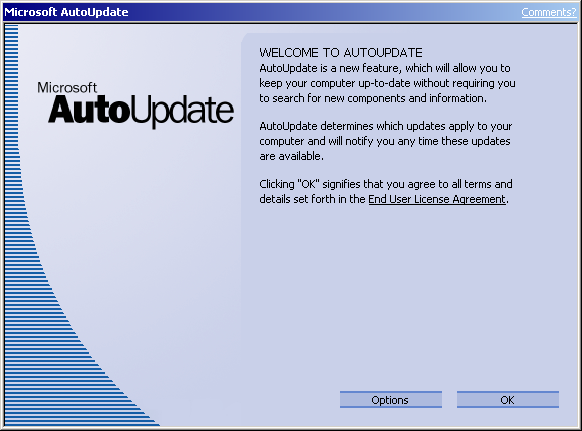Open the Options button

(x=390, y=399)
